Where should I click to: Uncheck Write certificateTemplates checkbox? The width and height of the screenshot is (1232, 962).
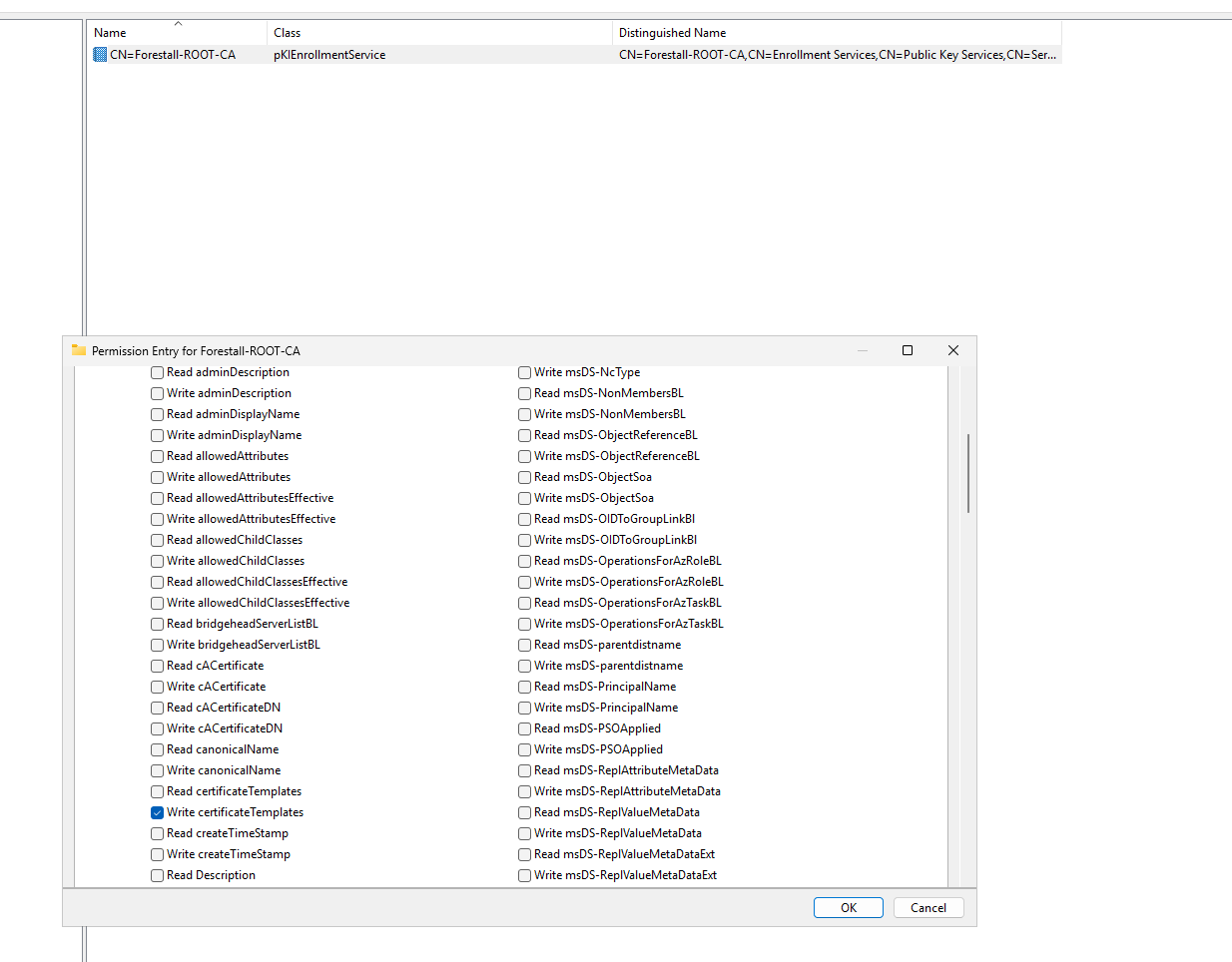(158, 813)
